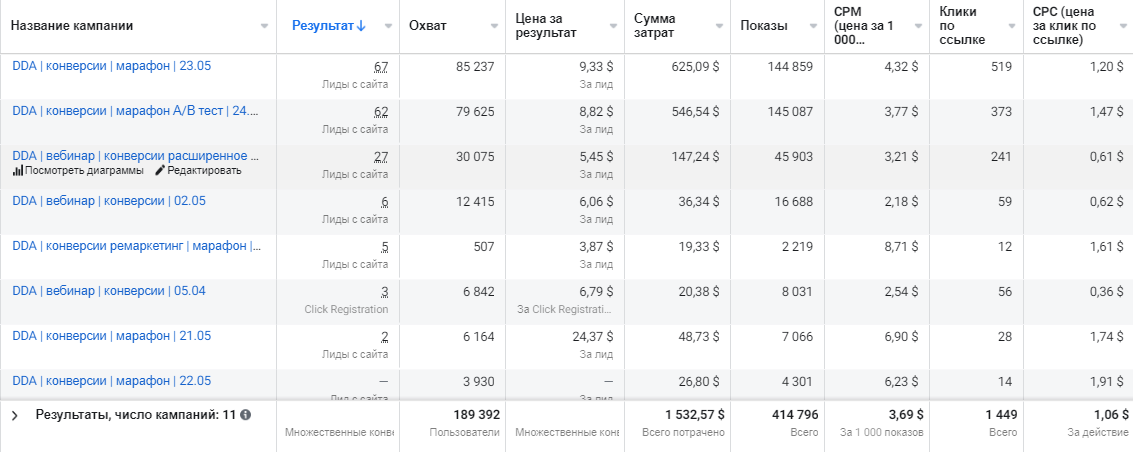Open the Сумма затрат column dropdown arrow
The height and width of the screenshot is (452, 1133).
click(x=718, y=26)
